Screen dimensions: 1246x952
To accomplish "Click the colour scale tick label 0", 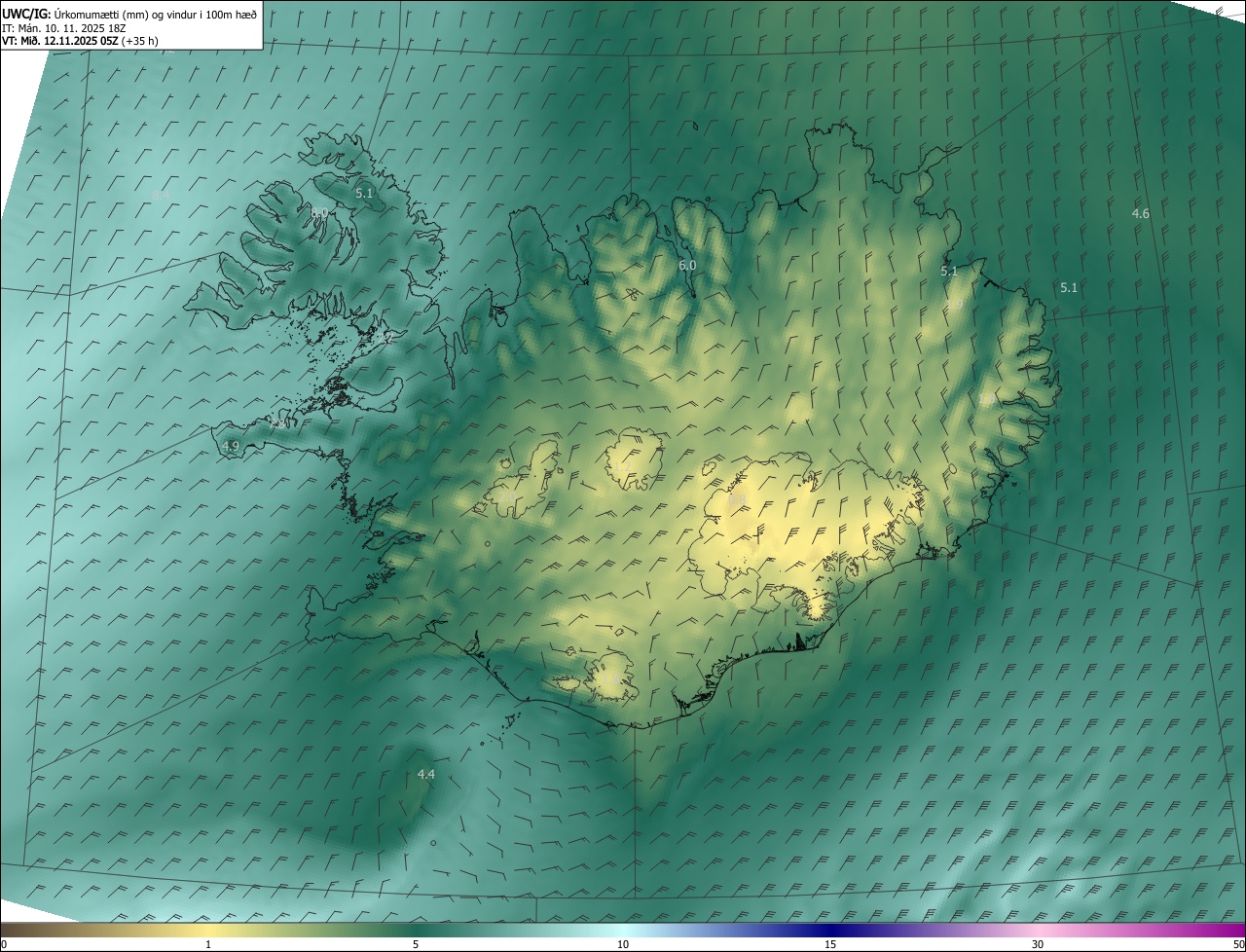I will coord(4,944).
